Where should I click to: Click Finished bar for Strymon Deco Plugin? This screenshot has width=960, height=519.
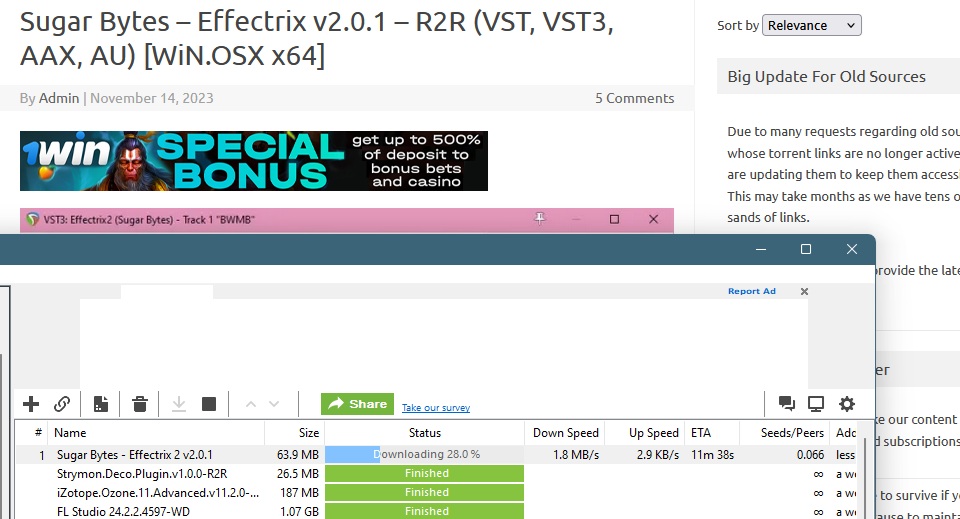coord(424,473)
